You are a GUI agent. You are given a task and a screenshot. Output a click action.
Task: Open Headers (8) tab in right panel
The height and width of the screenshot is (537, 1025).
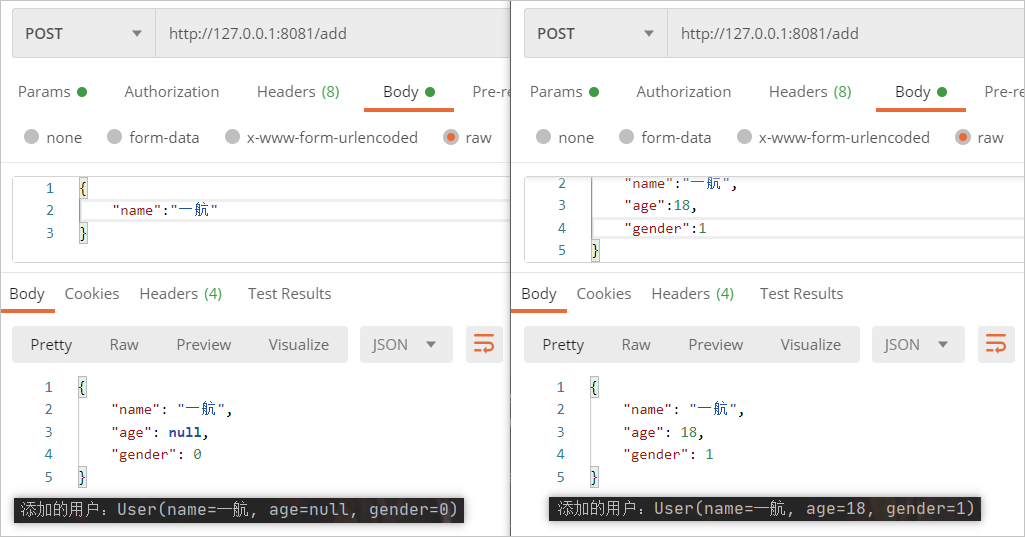(x=810, y=92)
